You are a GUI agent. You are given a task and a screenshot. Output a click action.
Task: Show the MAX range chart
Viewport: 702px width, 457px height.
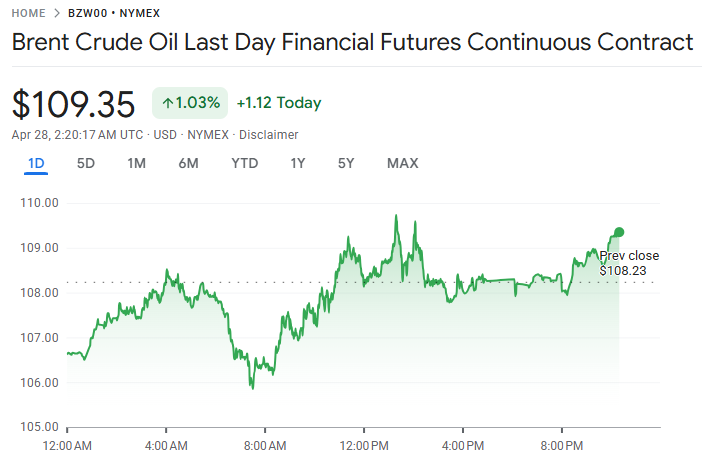[x=402, y=163]
